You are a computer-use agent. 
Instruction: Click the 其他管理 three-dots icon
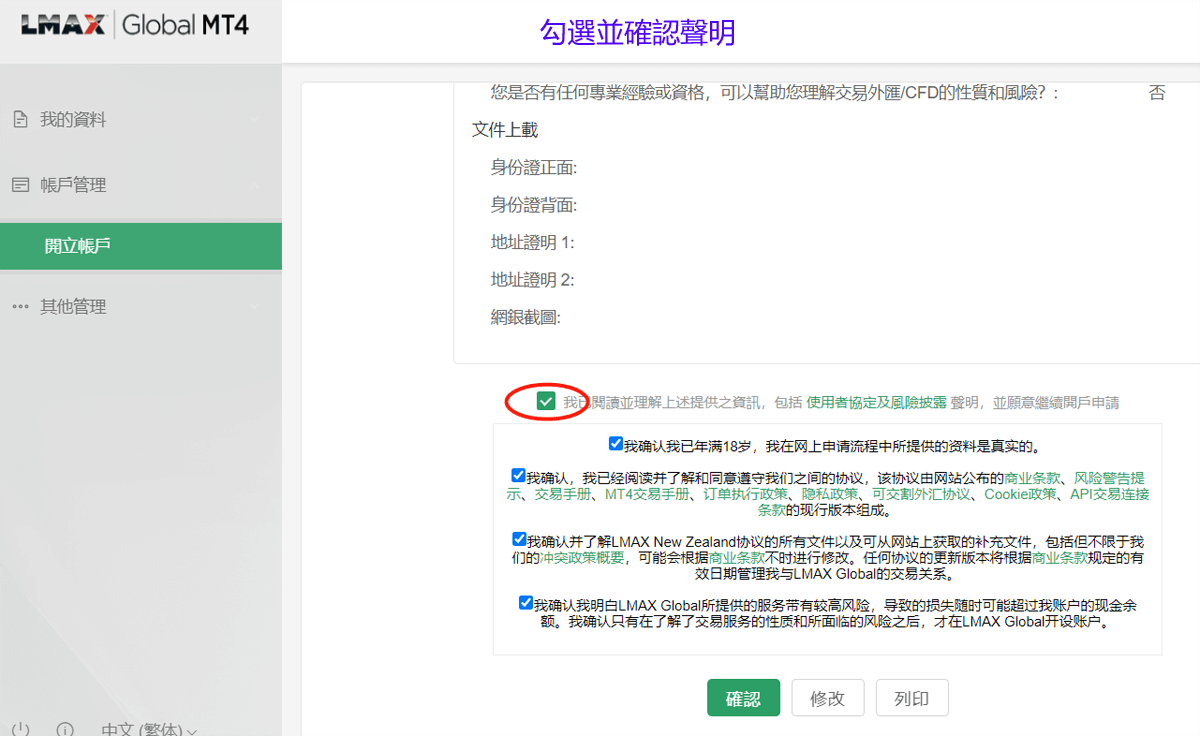(20, 307)
